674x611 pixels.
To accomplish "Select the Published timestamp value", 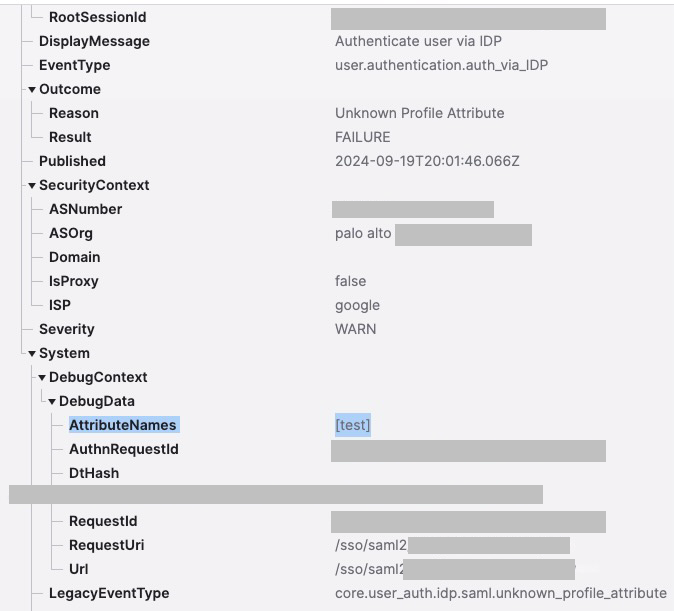I will pos(427,161).
